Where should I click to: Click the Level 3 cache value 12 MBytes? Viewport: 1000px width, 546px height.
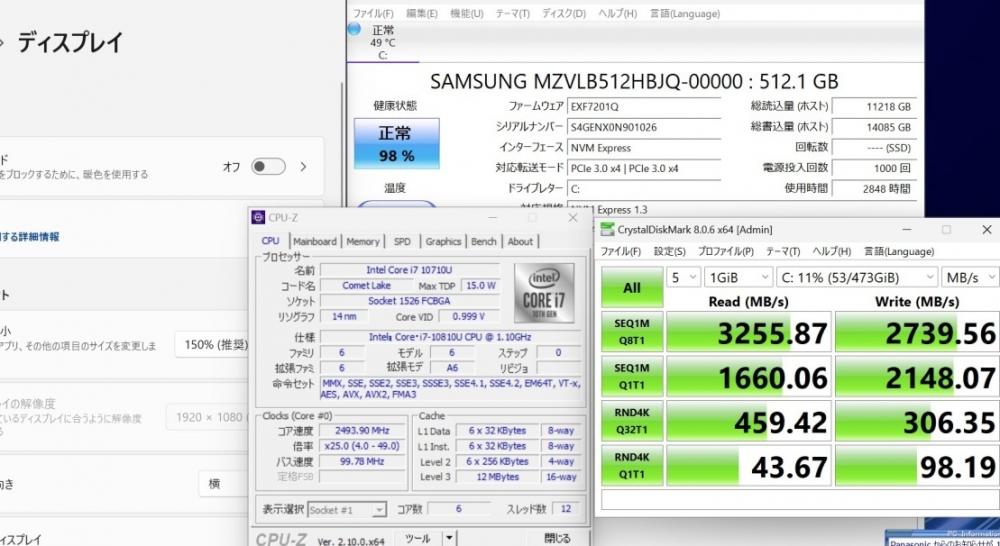(497, 476)
